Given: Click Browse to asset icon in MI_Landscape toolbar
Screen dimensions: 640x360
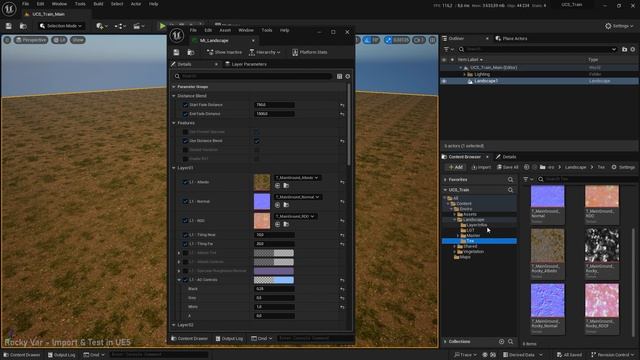Looking at the screenshot, I should click(191, 52).
